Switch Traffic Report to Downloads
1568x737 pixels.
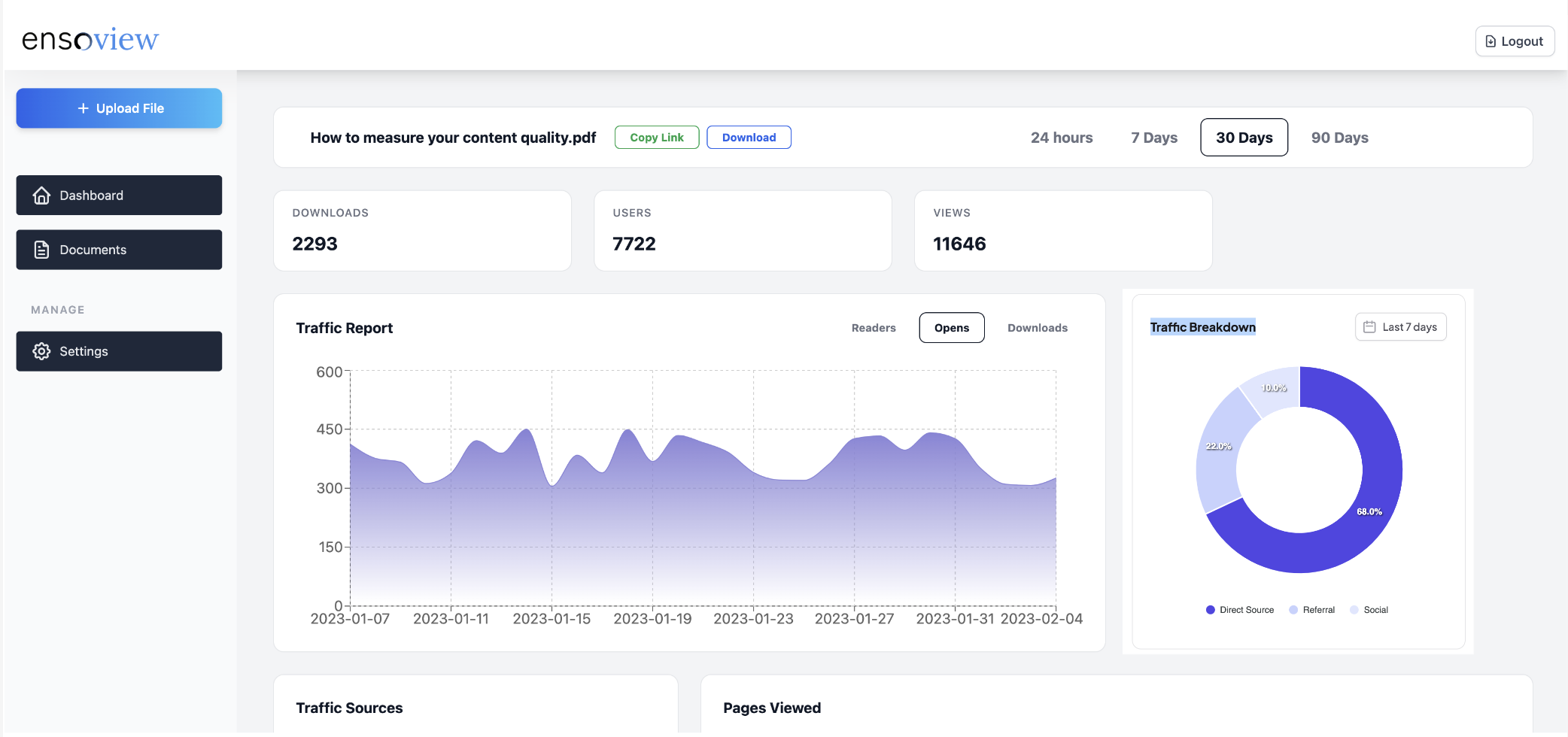coord(1037,328)
